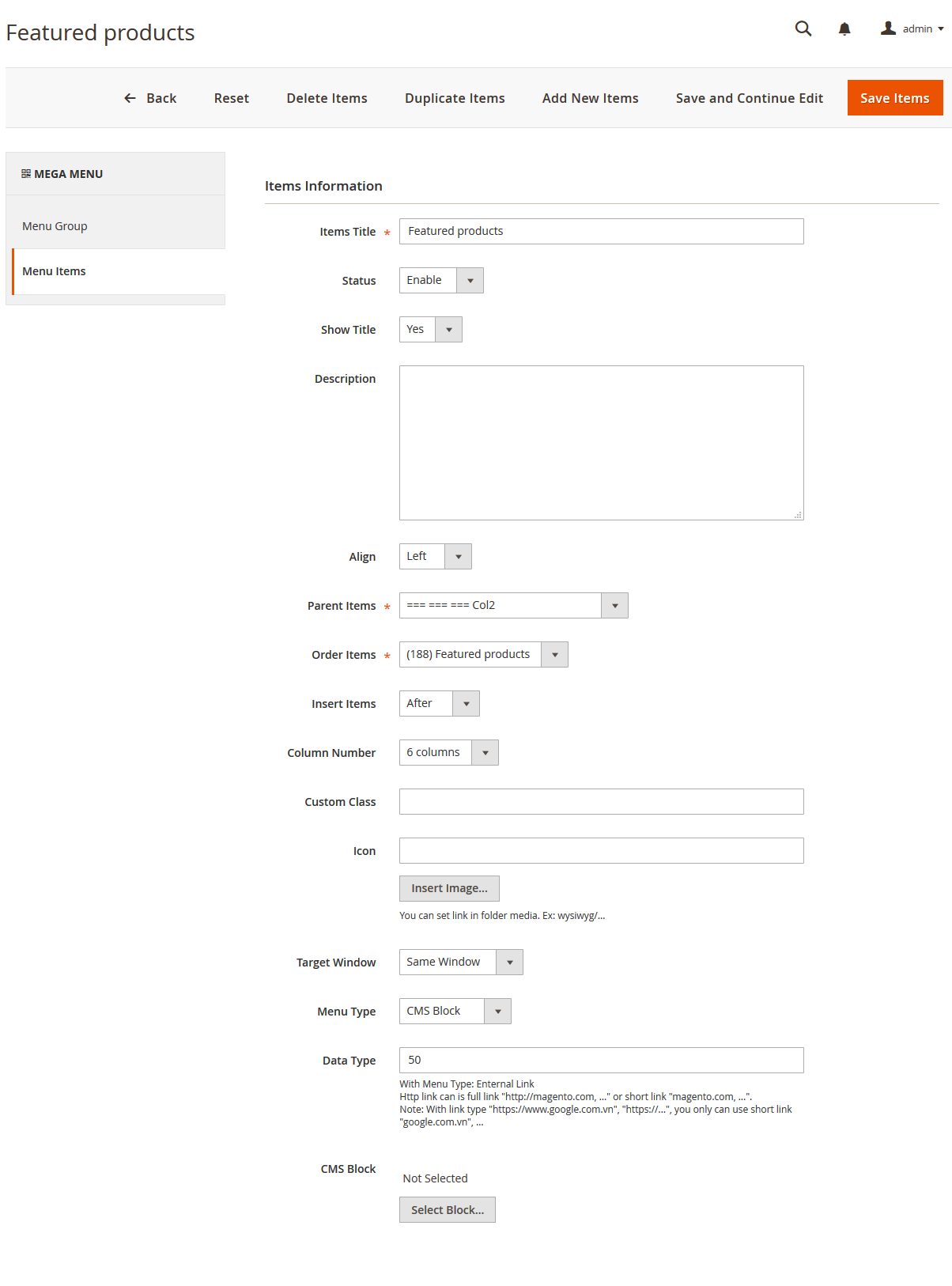Click the 'Not Selected' CMS Block text
The width and height of the screenshot is (952, 1286).
click(x=435, y=1178)
